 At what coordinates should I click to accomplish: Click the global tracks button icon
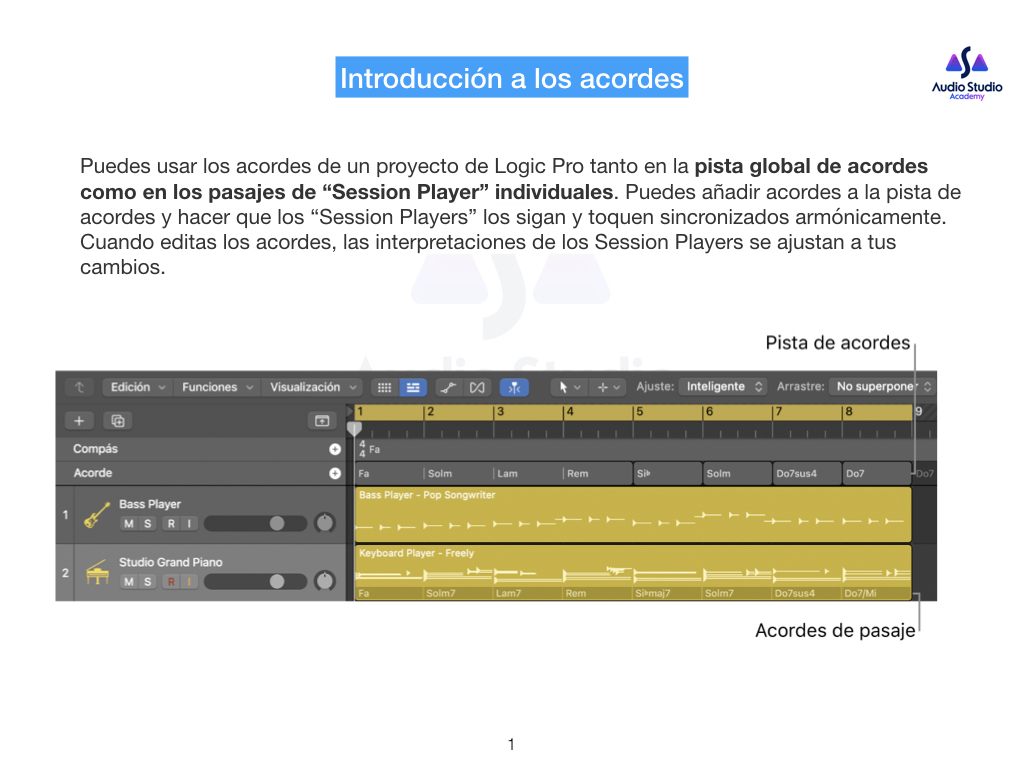click(x=322, y=421)
